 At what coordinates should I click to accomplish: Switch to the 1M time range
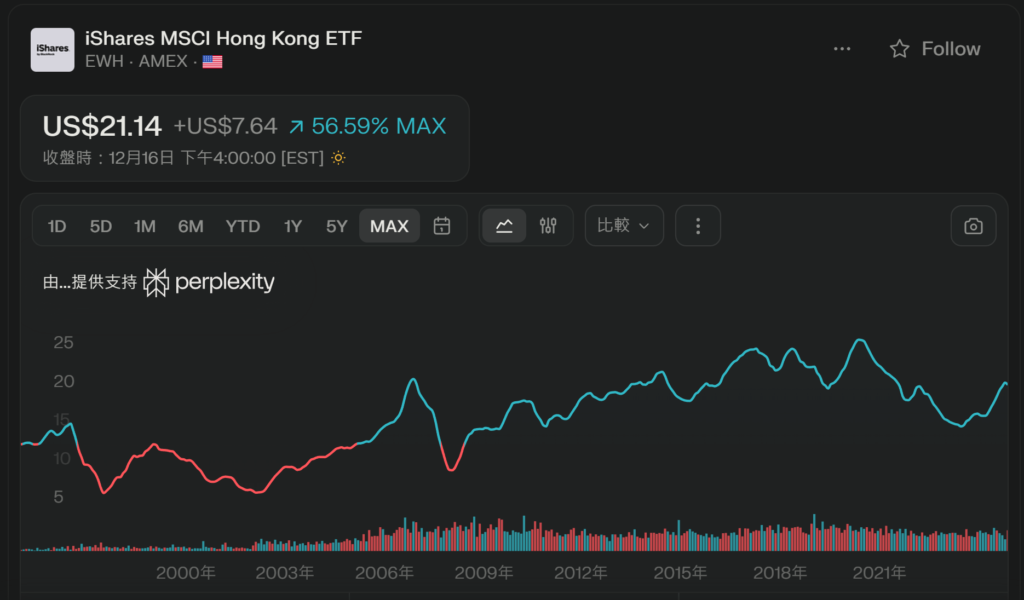145,226
